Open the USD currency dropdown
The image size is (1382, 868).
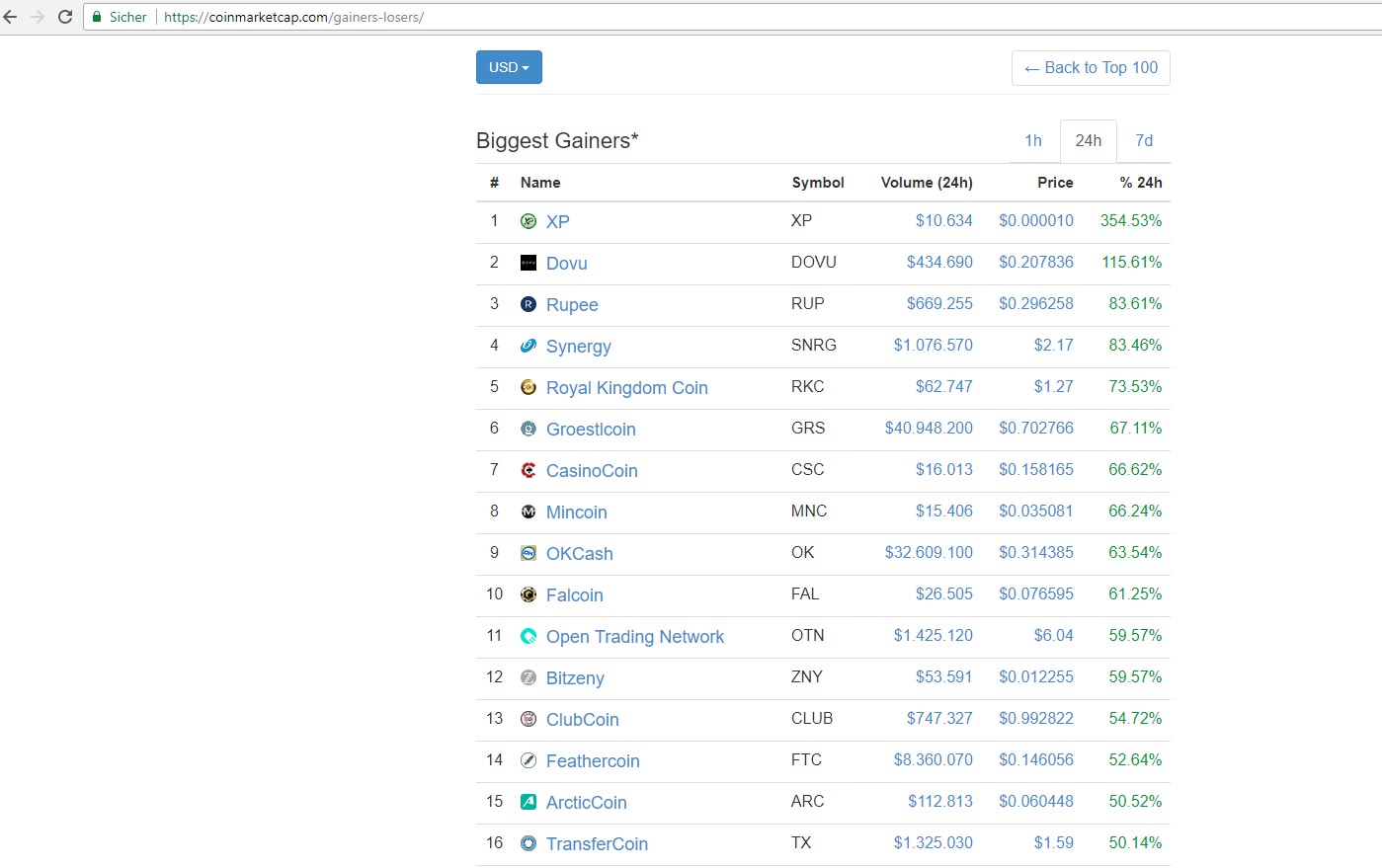pos(509,67)
